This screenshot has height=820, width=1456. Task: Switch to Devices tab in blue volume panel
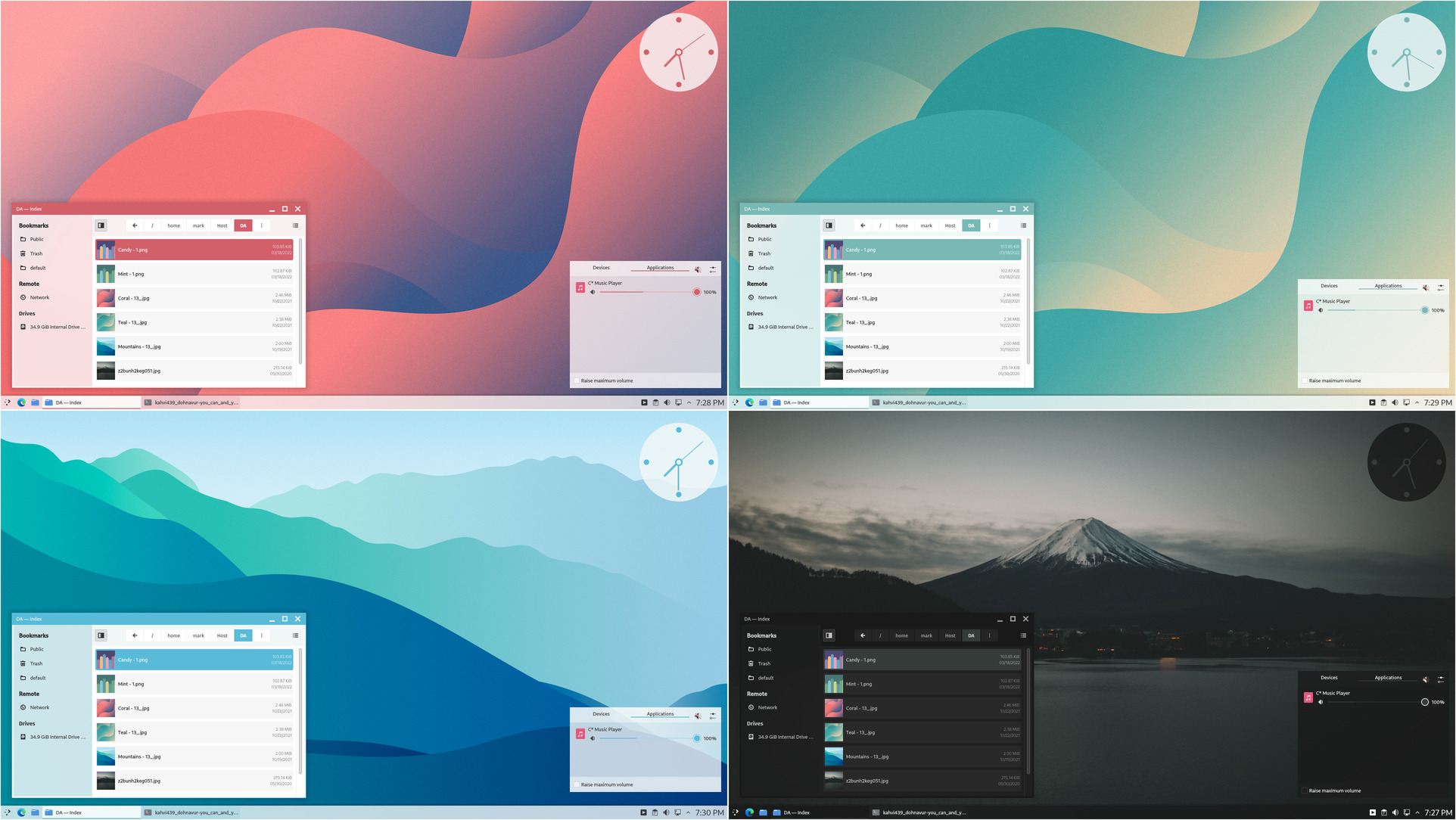601,714
